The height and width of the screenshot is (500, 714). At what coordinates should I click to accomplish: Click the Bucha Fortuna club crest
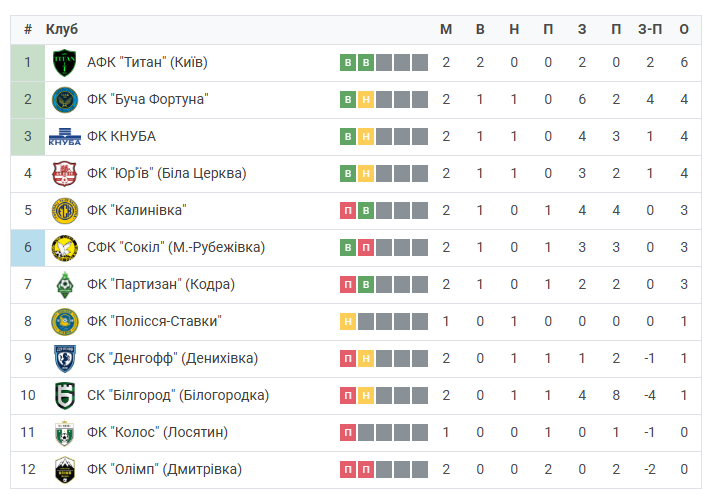pos(64,100)
